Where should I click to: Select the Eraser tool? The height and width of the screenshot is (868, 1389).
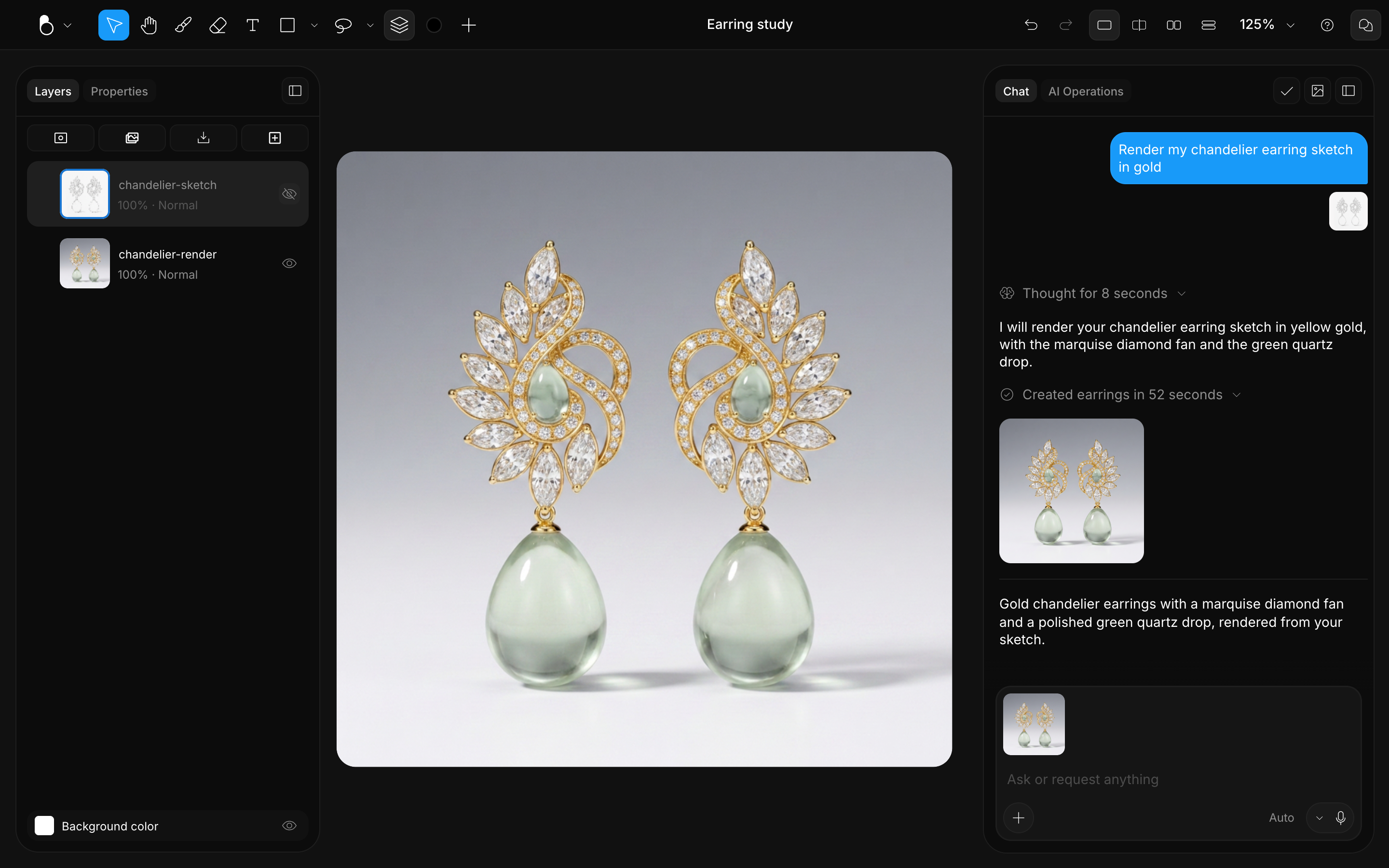pos(218,25)
